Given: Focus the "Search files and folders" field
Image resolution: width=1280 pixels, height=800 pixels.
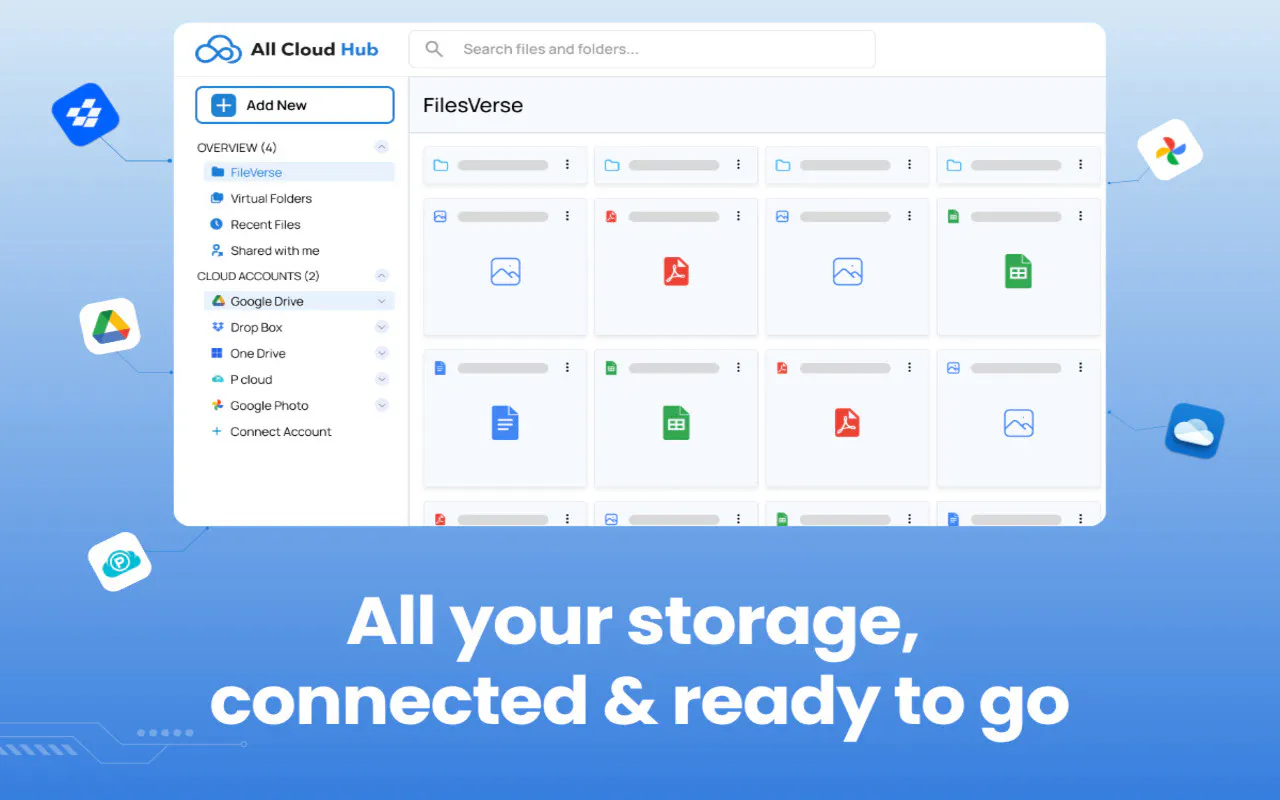Looking at the screenshot, I should [642, 49].
